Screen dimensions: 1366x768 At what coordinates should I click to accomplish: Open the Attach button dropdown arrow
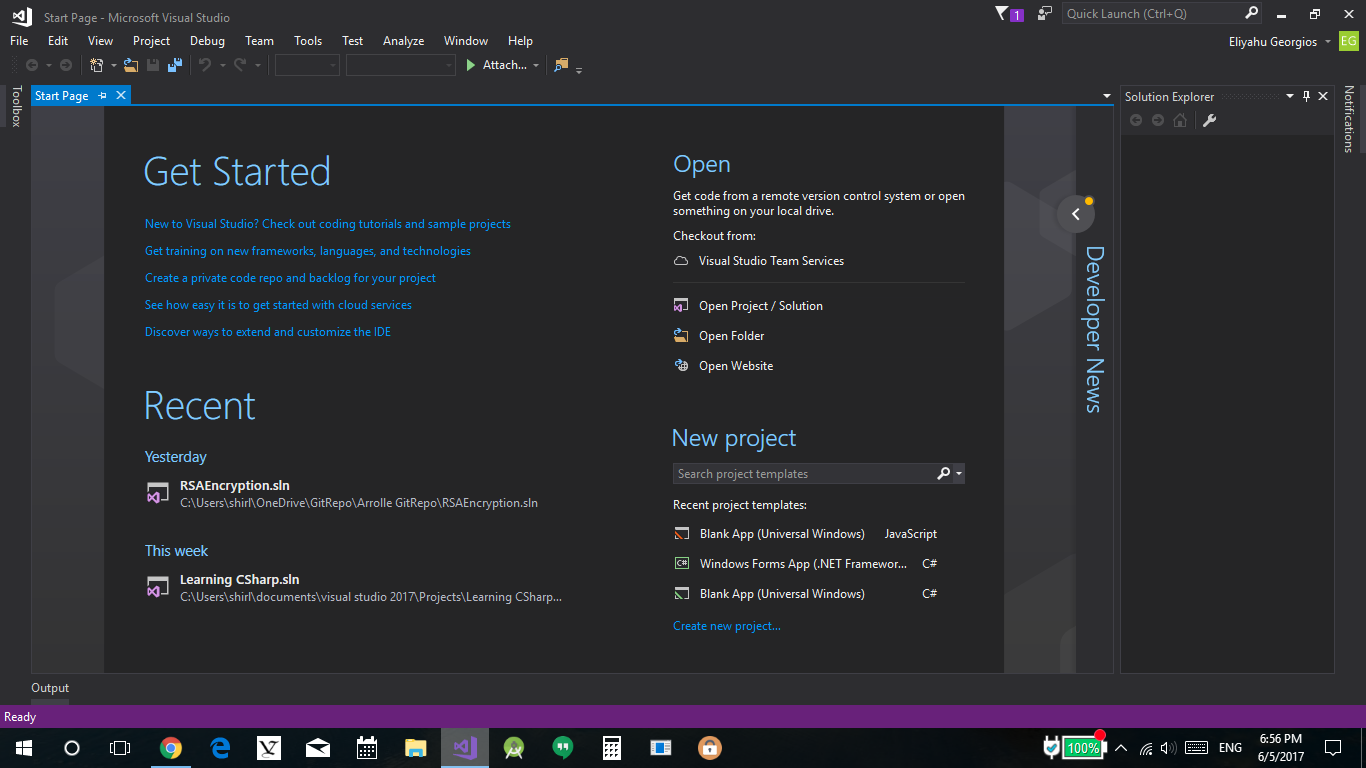pos(536,65)
